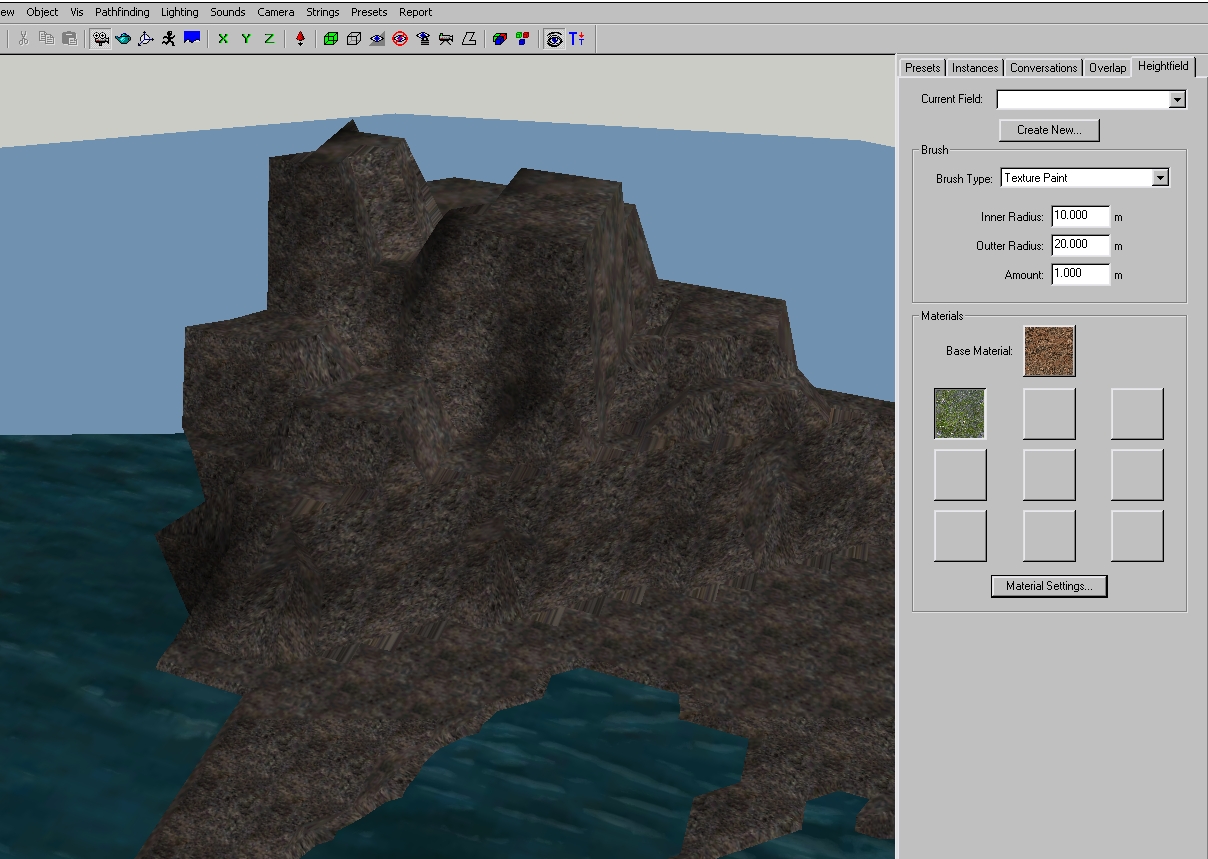Expand the Brush Type dropdown
Screen dimensions: 1208x859
coord(1160,178)
